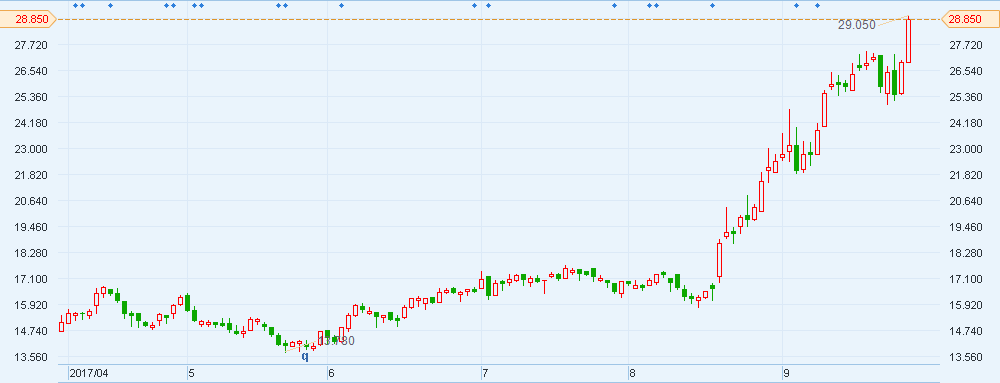Screen dimensions: 1000x383
Task: Click 20.640 on the left price axis
Action: 32,201
